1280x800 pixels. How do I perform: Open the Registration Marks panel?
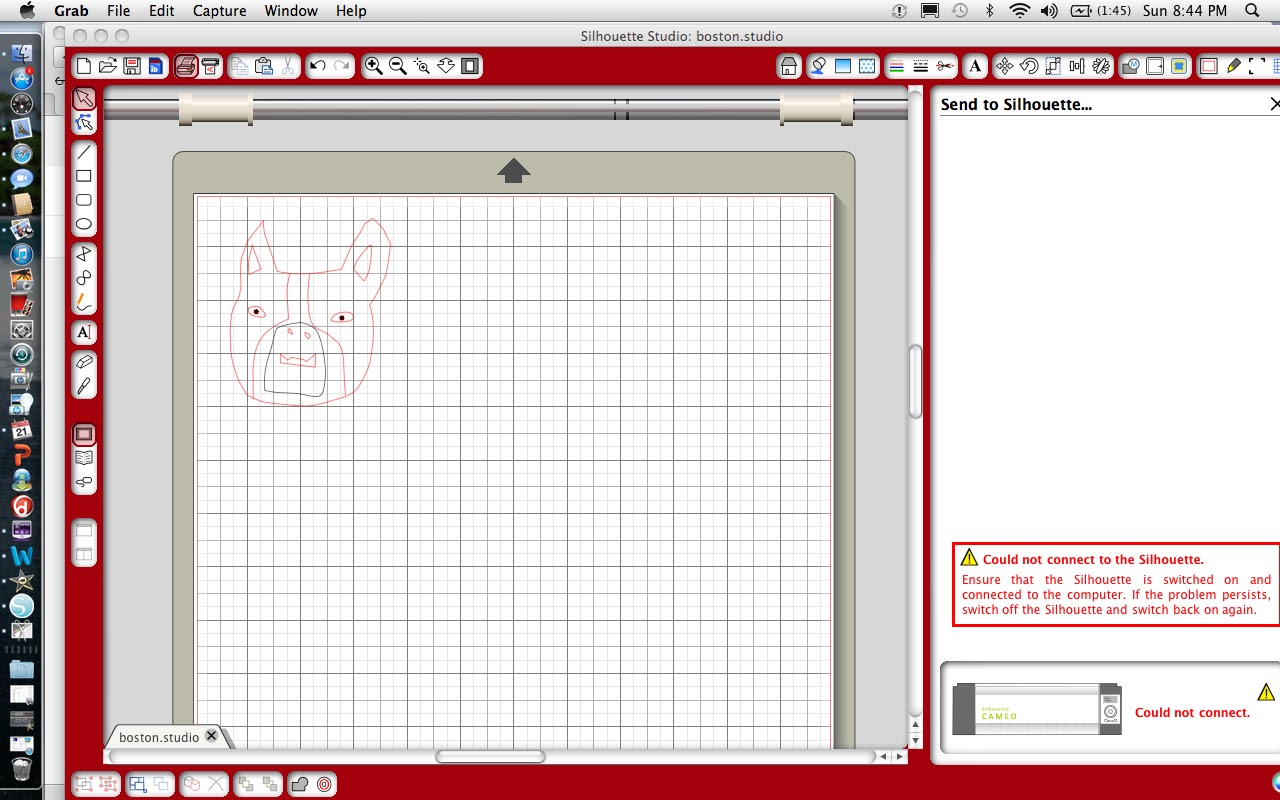[1257, 67]
